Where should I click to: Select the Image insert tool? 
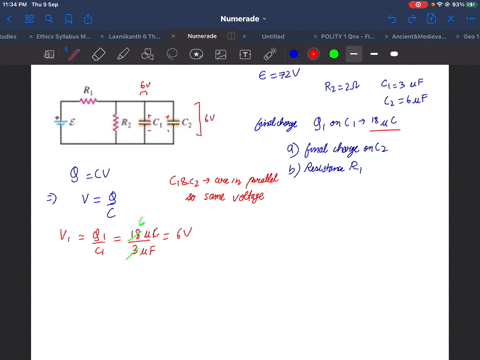221,54
